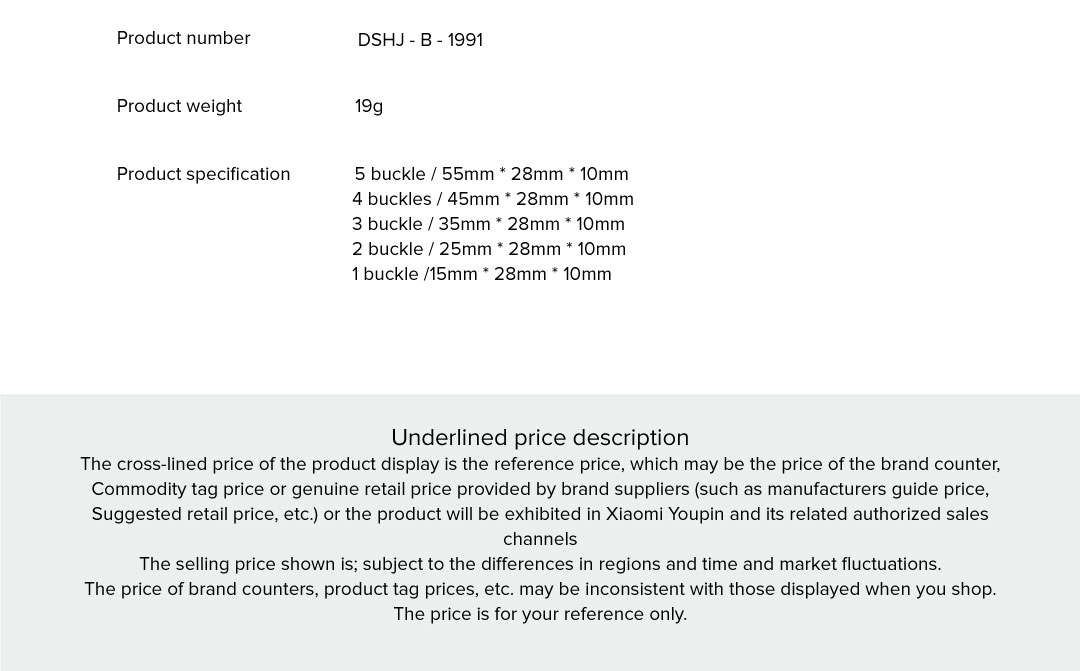1080x671 pixels.
Task: Choose the 2 buckle 25mm specification line
Action: click(x=489, y=249)
